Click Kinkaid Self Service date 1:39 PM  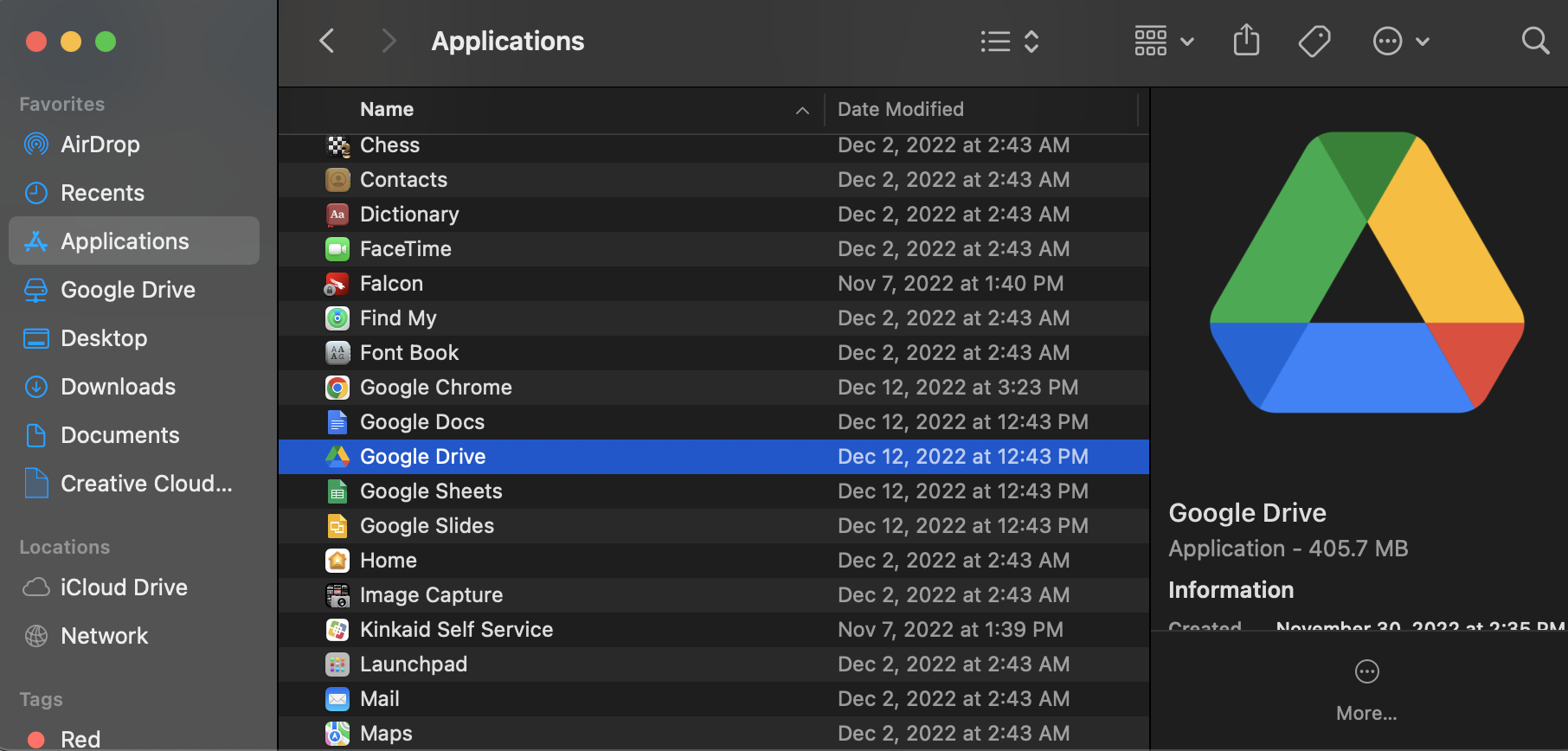pyautogui.click(x=950, y=630)
